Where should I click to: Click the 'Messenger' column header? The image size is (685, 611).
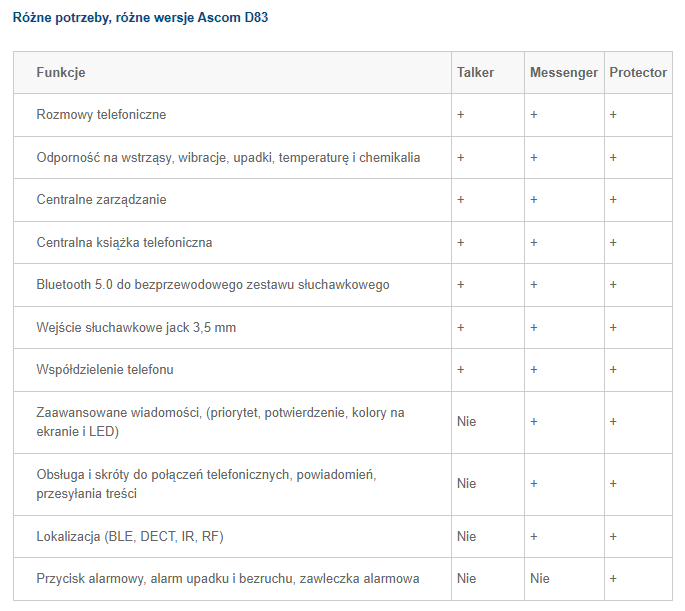pos(564,73)
